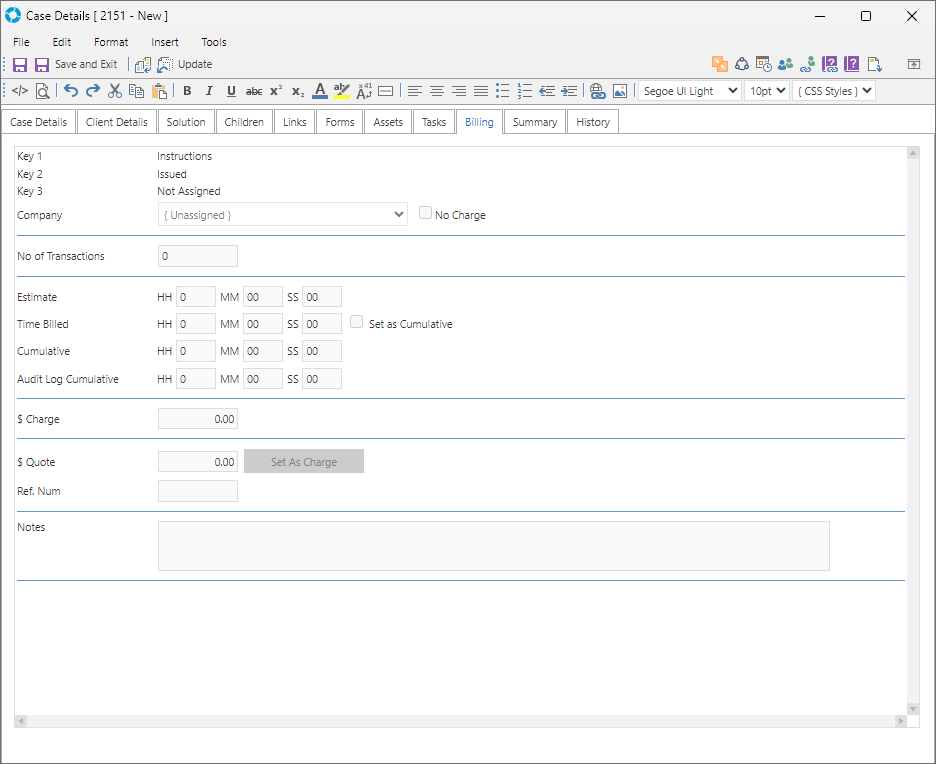
Task: Click the Save and Exit button
Action: coord(76,64)
